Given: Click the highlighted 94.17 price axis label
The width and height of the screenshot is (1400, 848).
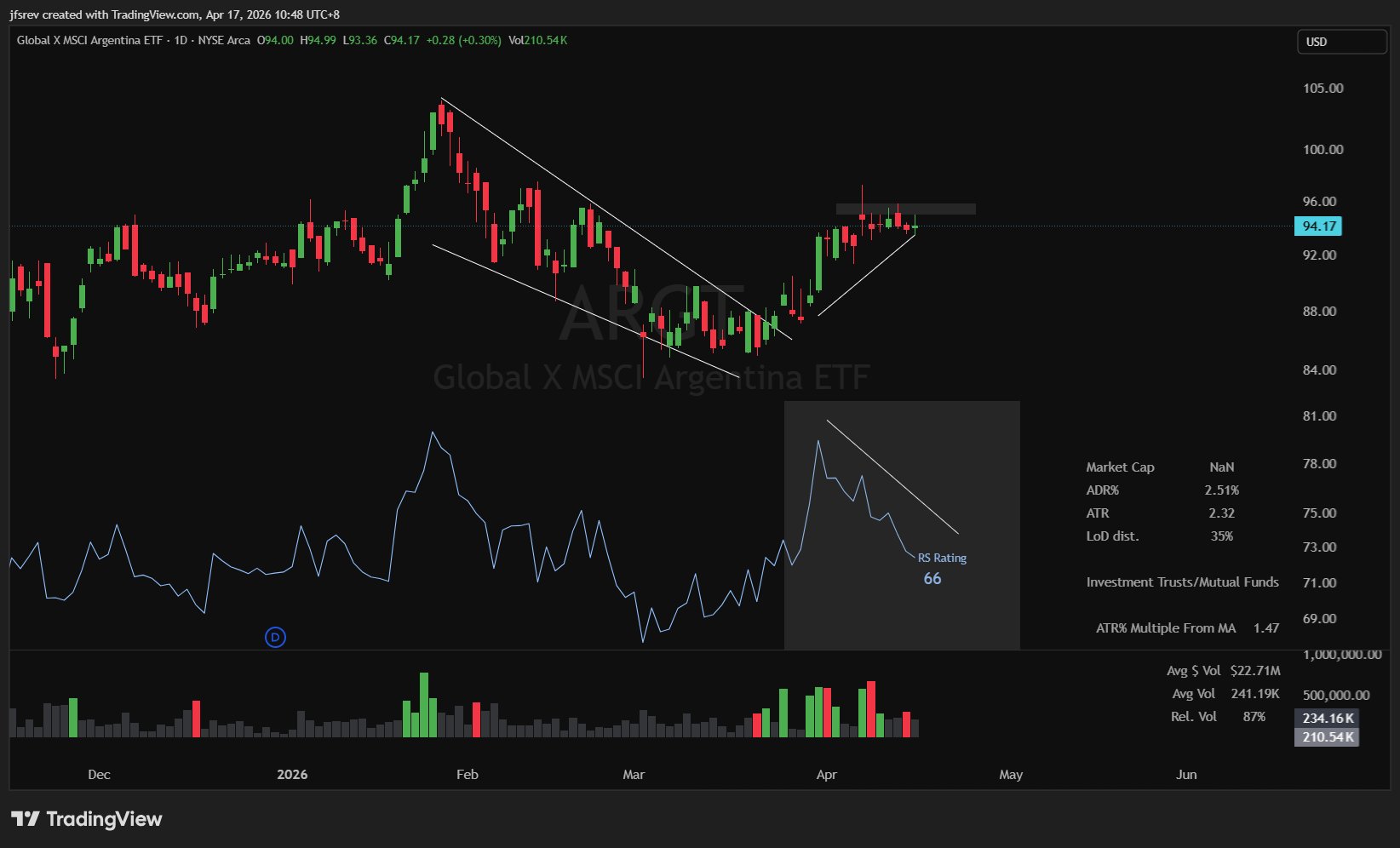Looking at the screenshot, I should click(1318, 226).
